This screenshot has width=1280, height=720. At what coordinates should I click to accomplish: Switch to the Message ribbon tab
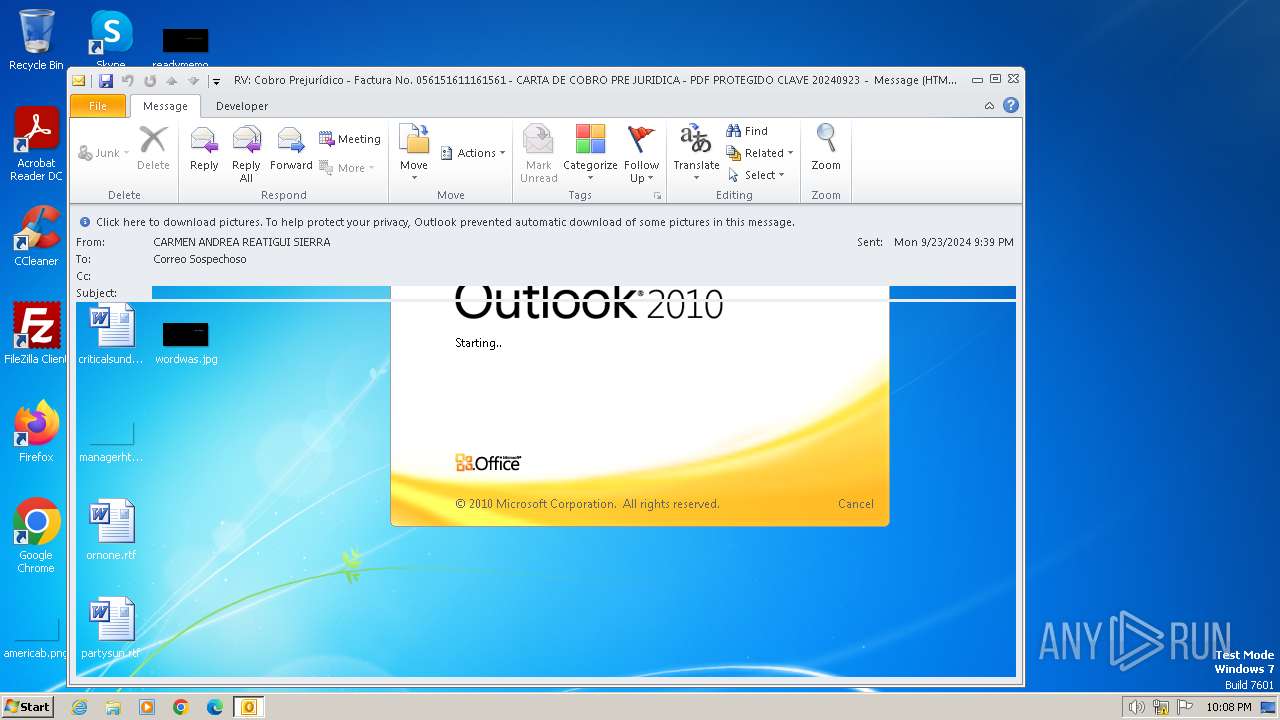coord(165,106)
